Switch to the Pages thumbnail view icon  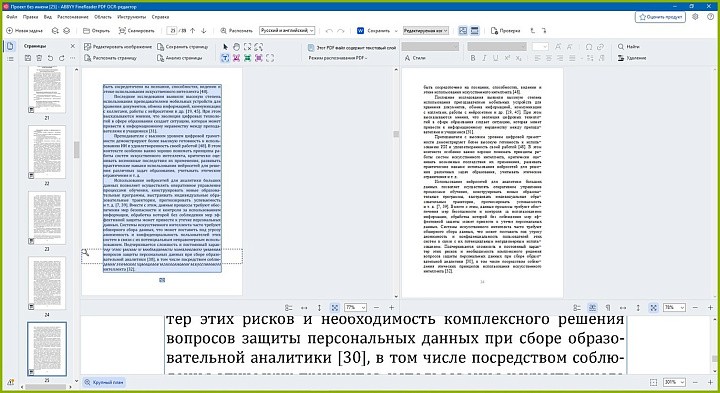coord(11,46)
